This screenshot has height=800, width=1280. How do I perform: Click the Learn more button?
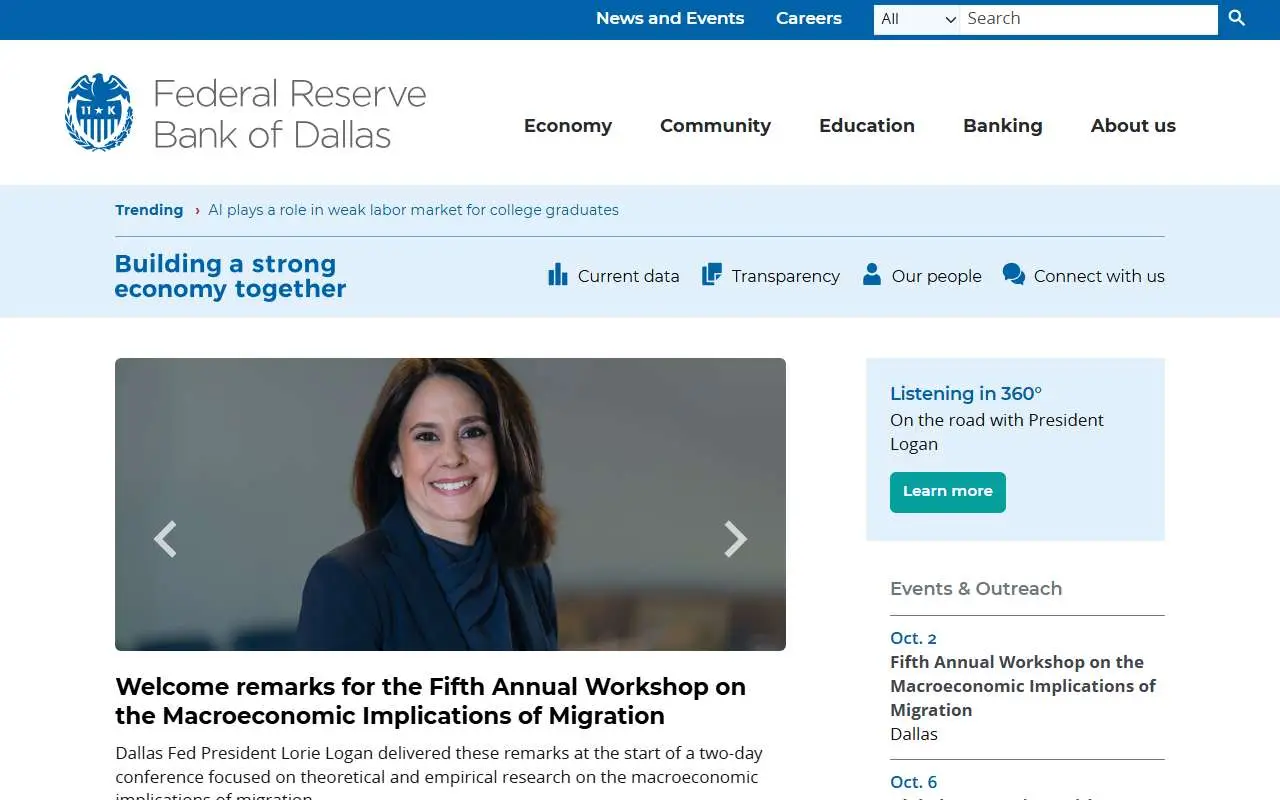[x=948, y=492]
